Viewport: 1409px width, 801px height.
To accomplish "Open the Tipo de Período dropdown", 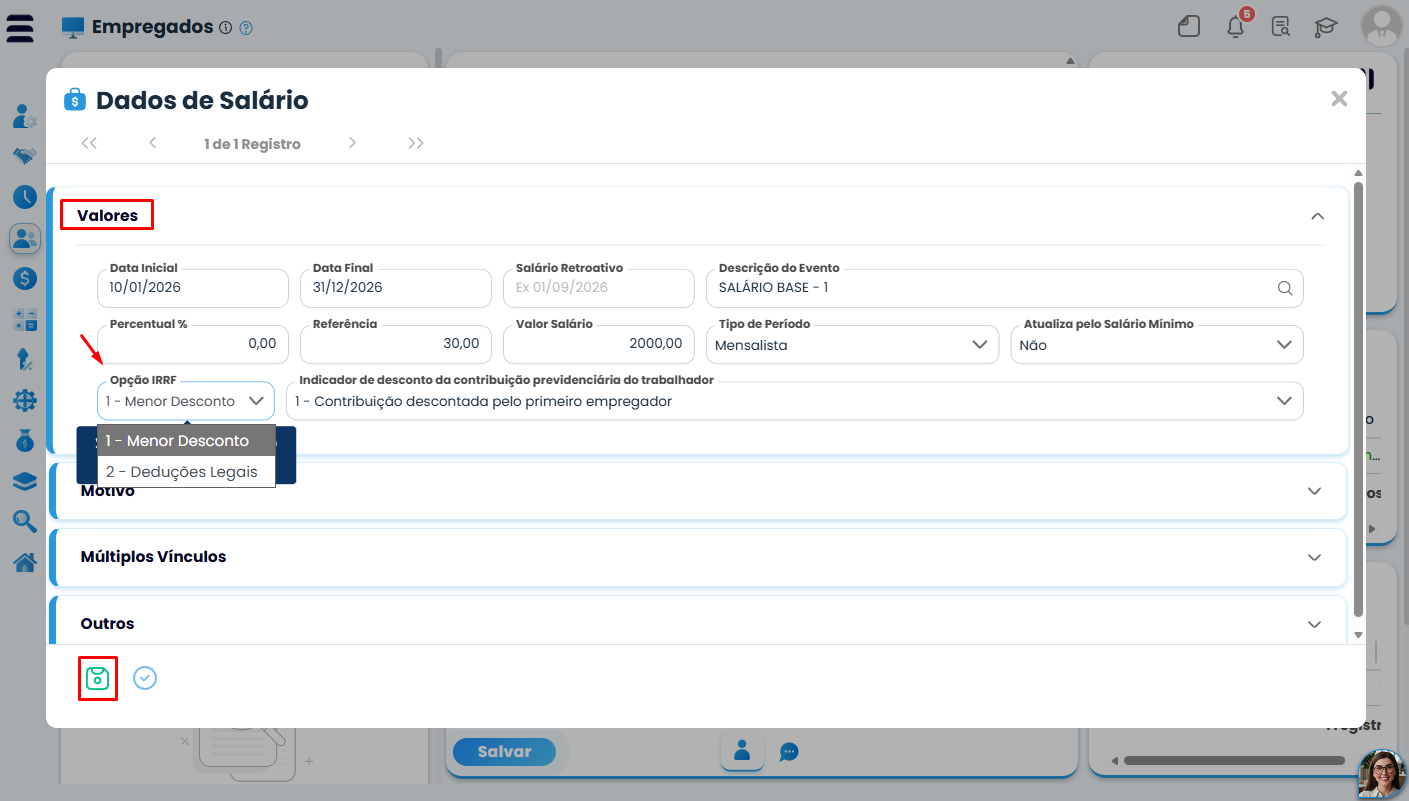I will (852, 344).
